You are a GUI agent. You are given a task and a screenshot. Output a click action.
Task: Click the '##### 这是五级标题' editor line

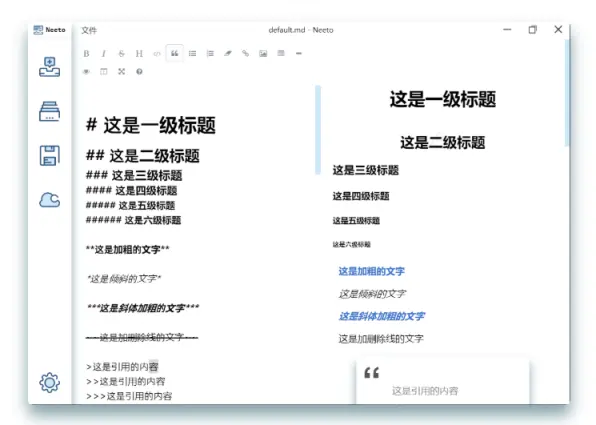pos(130,206)
